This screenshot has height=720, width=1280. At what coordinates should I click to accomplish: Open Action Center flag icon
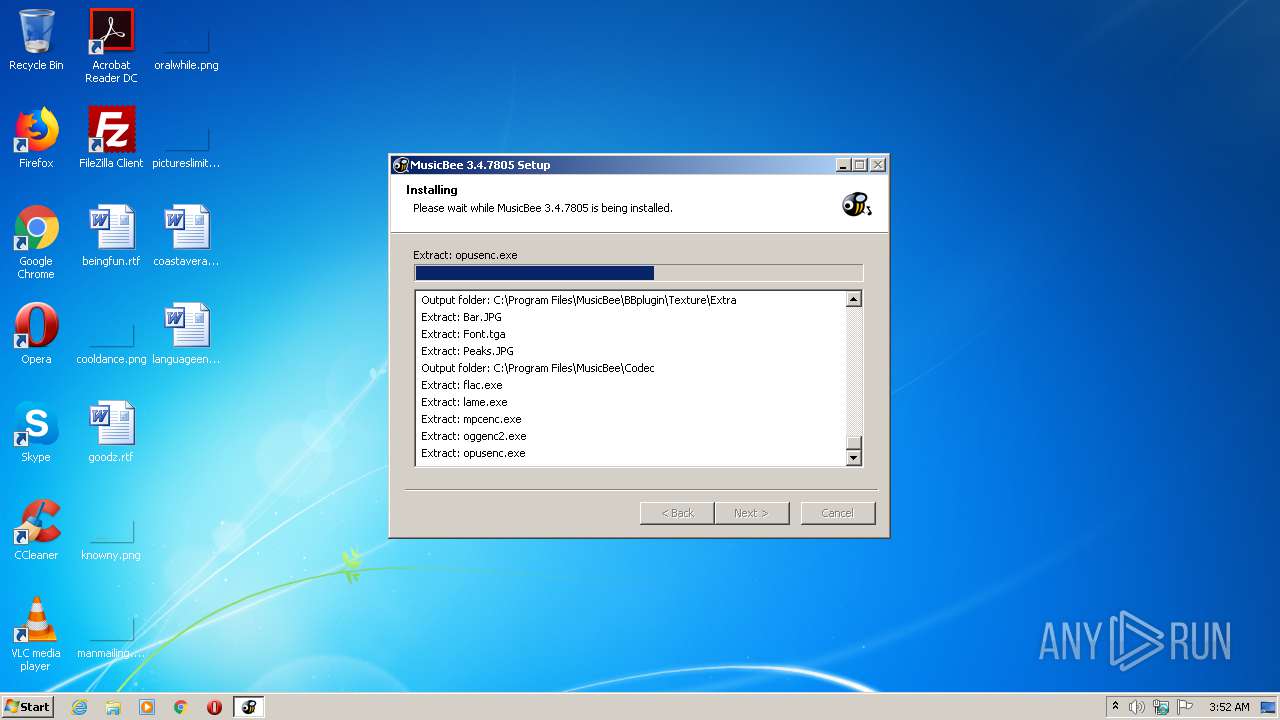click(x=1185, y=707)
